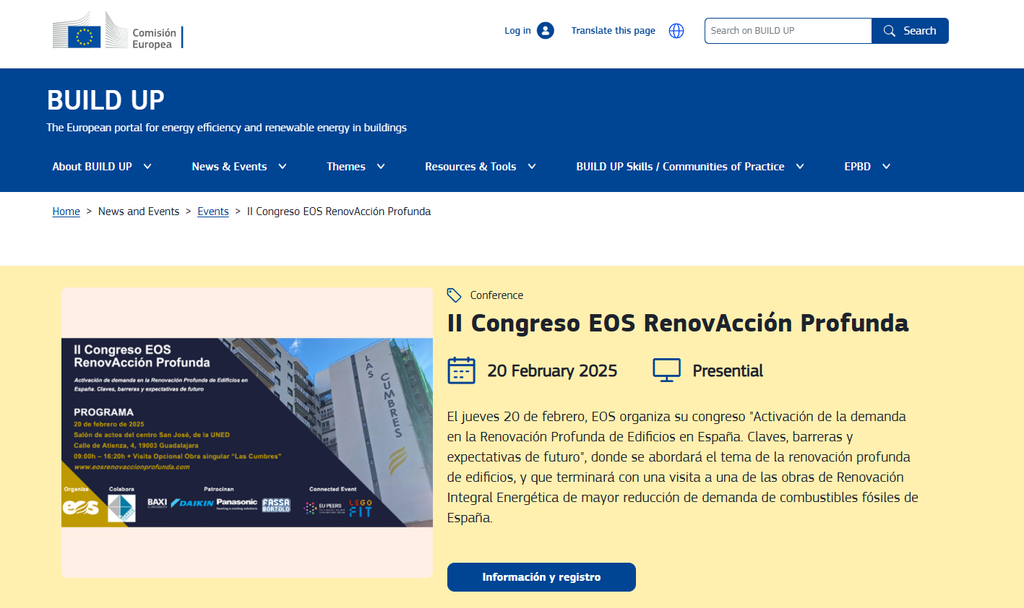Expand the EPBD dropdown chevron
Viewport: 1024px width, 608px height.
coord(886,167)
